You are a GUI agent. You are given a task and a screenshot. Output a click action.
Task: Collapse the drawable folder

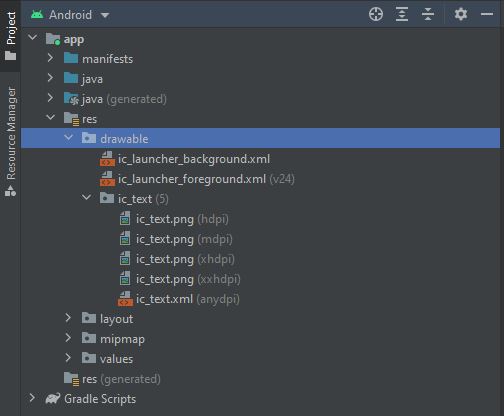point(68,138)
